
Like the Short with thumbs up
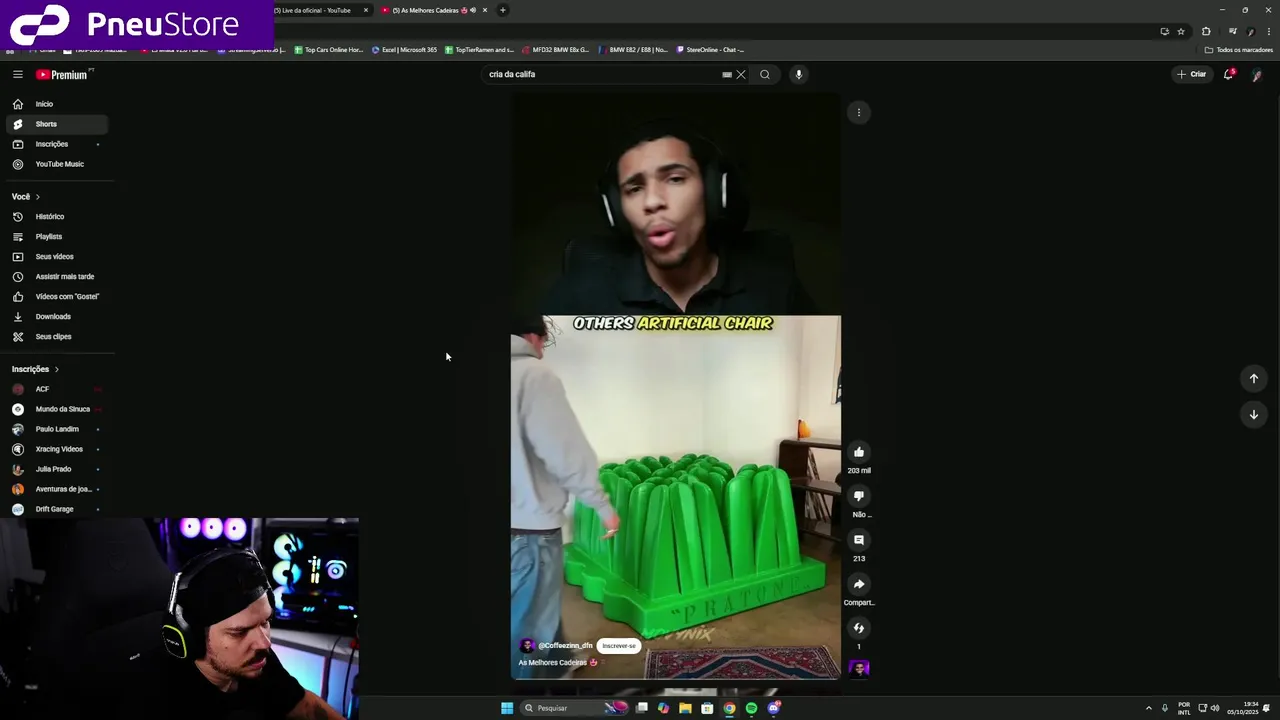point(859,452)
